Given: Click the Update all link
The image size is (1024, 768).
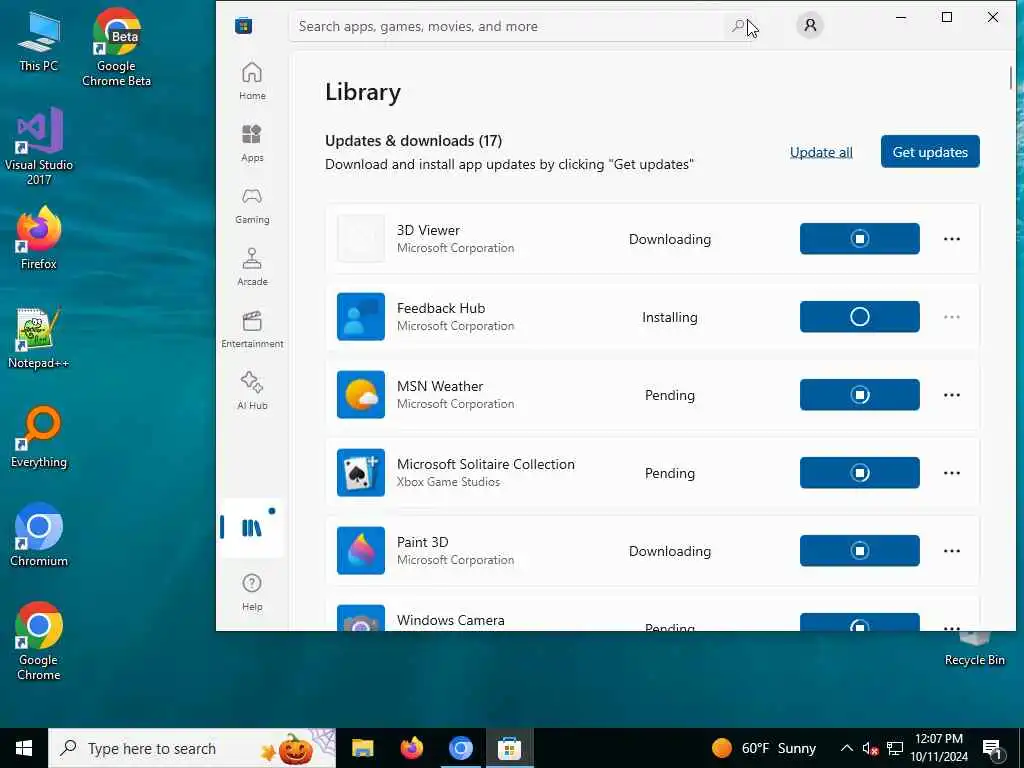Looking at the screenshot, I should [x=821, y=152].
